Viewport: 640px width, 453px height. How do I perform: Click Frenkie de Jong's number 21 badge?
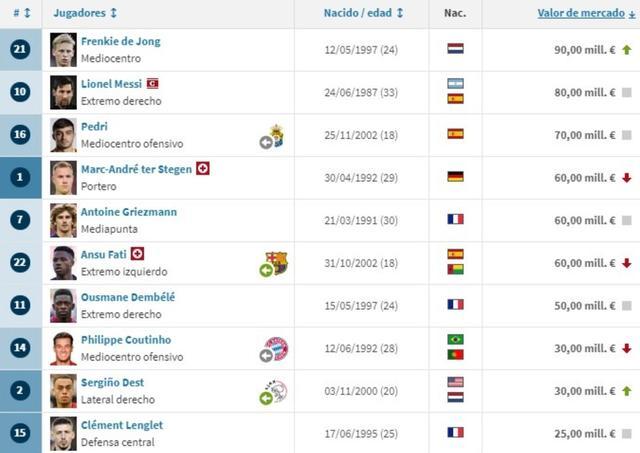[21, 49]
